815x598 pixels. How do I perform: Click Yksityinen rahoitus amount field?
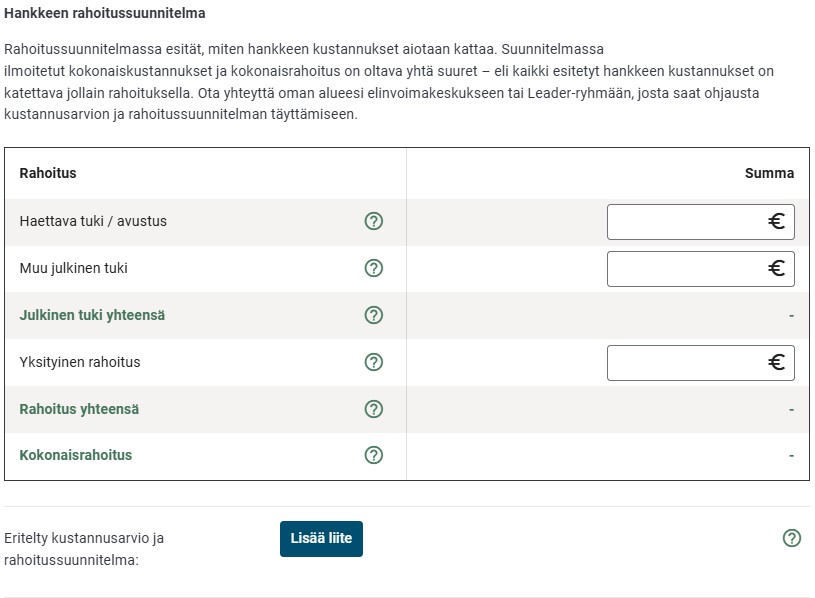[x=690, y=362]
